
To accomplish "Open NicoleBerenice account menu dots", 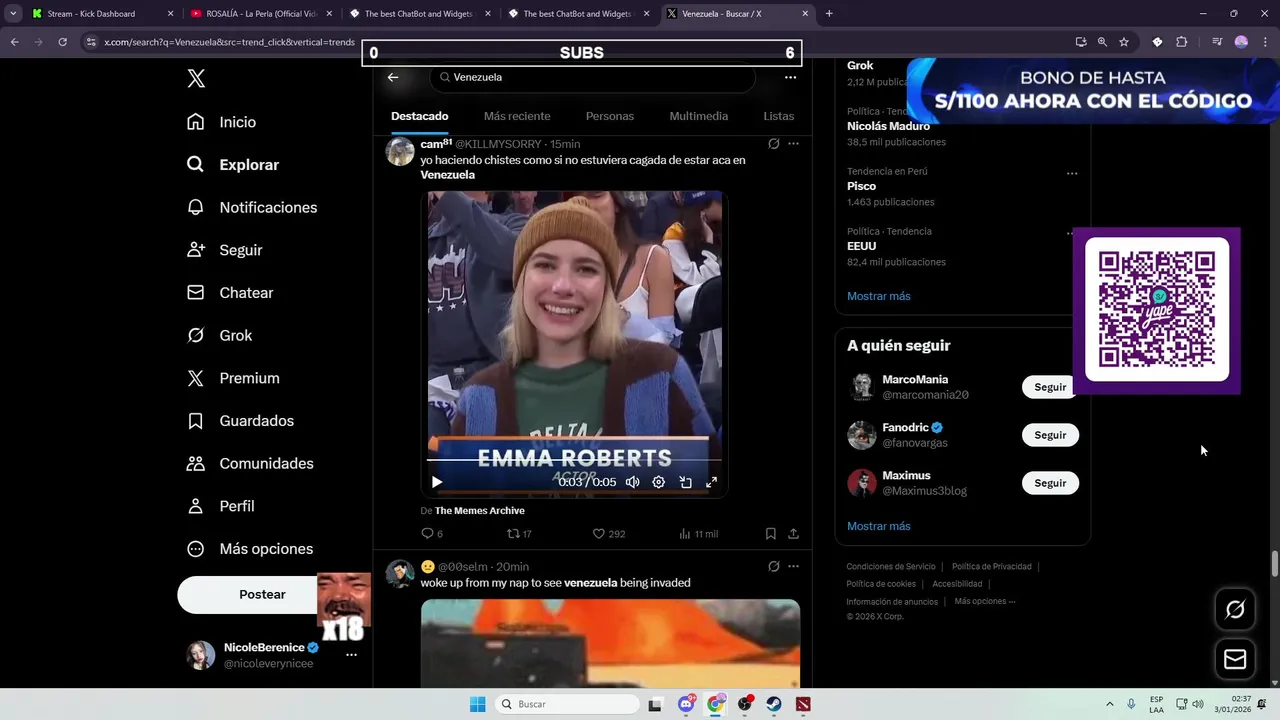I will 351,655.
